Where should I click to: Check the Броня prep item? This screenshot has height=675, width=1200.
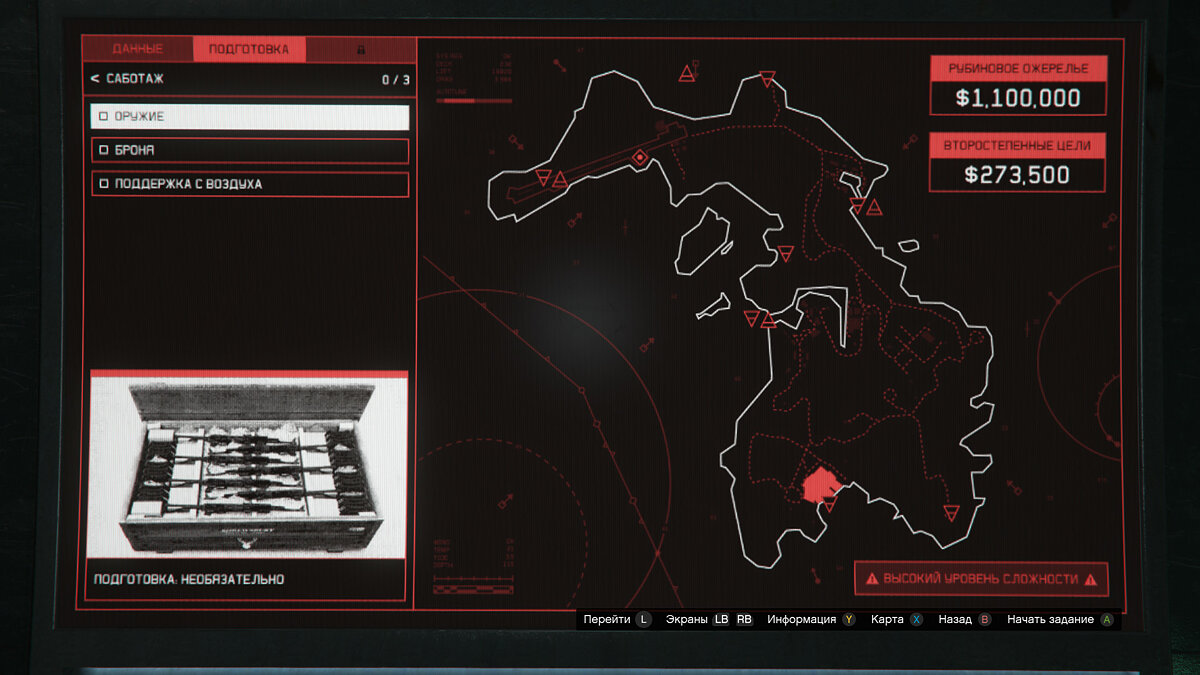104,151
